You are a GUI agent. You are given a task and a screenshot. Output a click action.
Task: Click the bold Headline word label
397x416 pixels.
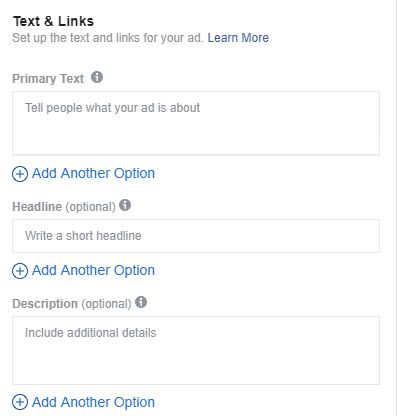tap(37, 207)
